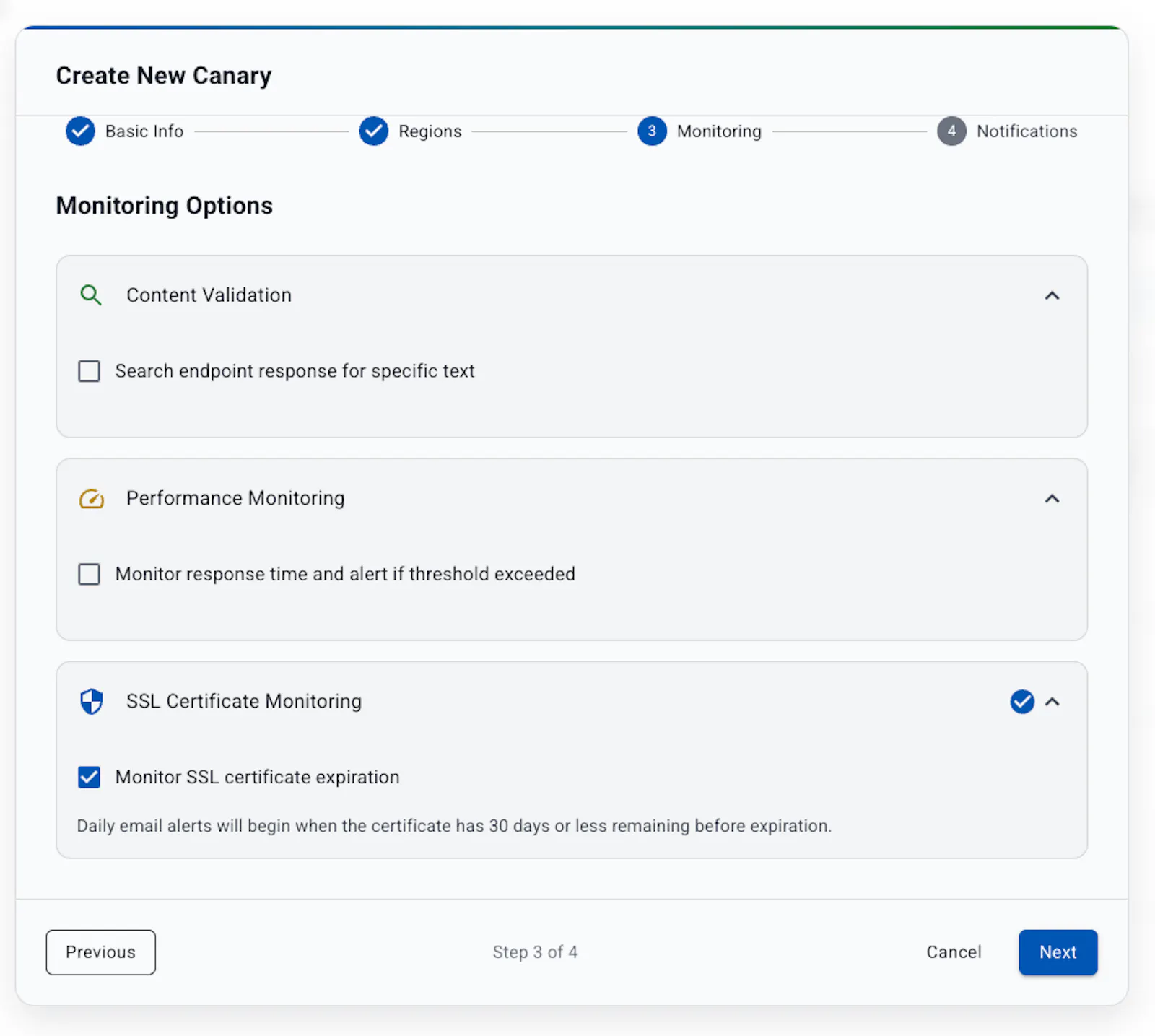
Task: Click the Regions completed checkmark icon
Action: coord(374,131)
